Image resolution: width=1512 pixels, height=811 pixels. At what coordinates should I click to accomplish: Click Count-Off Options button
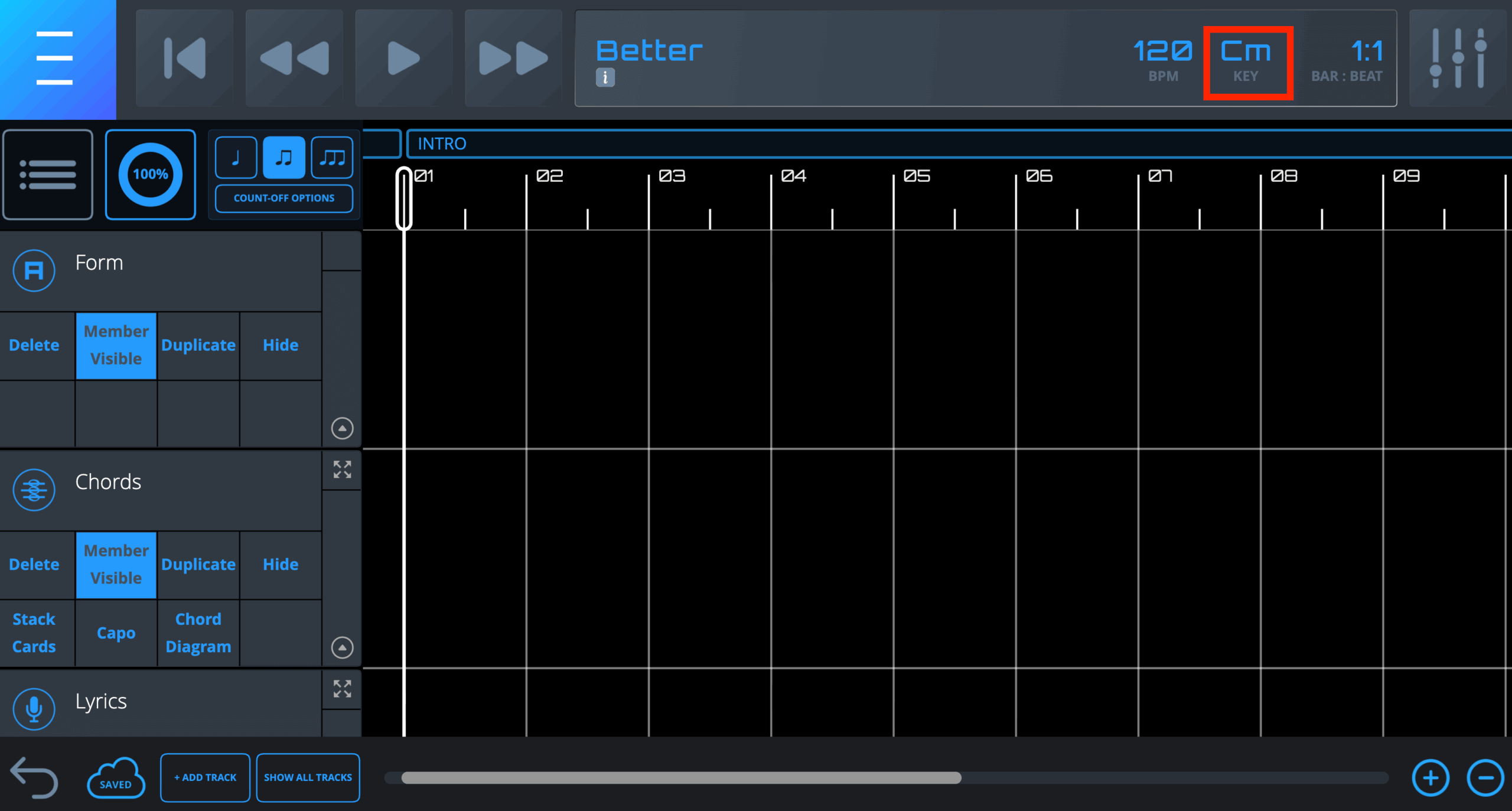point(283,198)
